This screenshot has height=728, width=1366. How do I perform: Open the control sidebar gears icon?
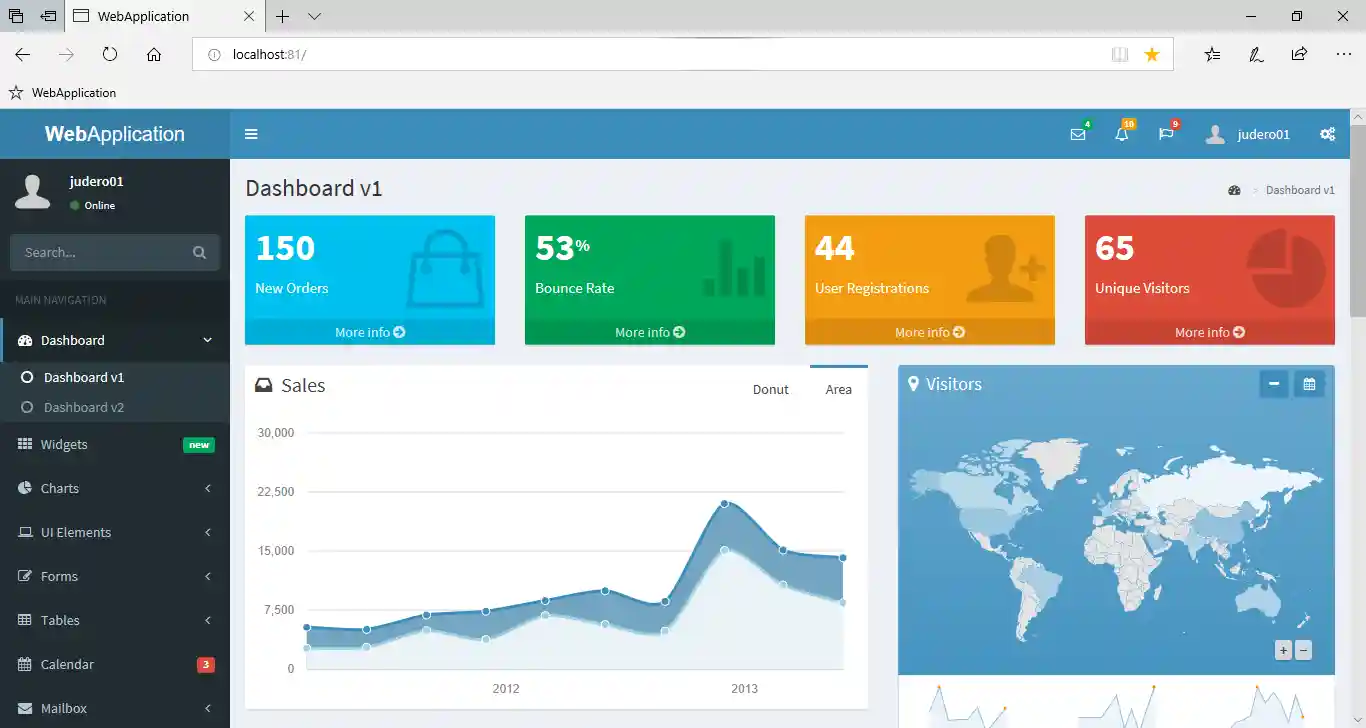1328,134
